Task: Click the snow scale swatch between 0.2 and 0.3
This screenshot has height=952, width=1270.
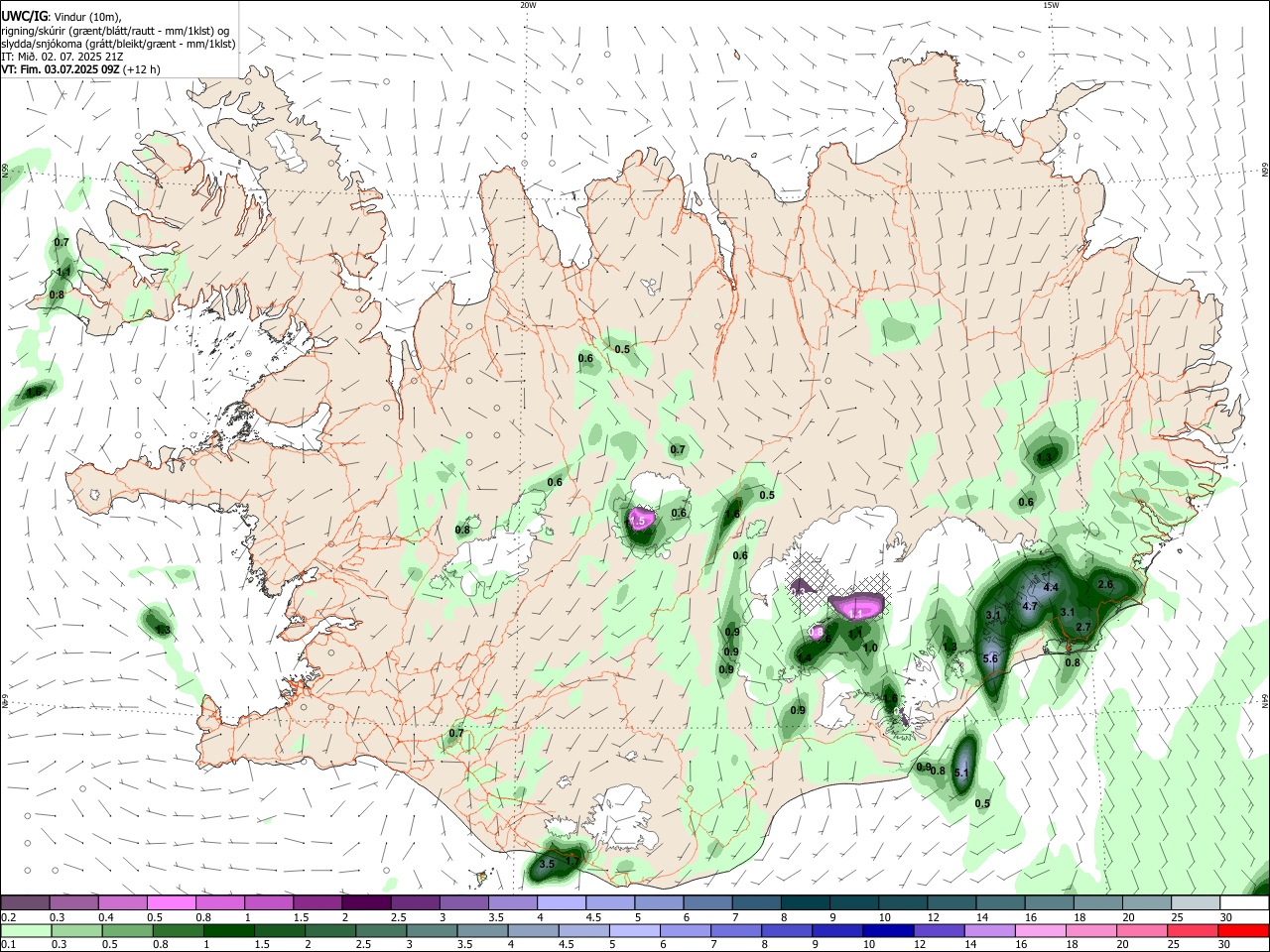Action: pos(26,903)
